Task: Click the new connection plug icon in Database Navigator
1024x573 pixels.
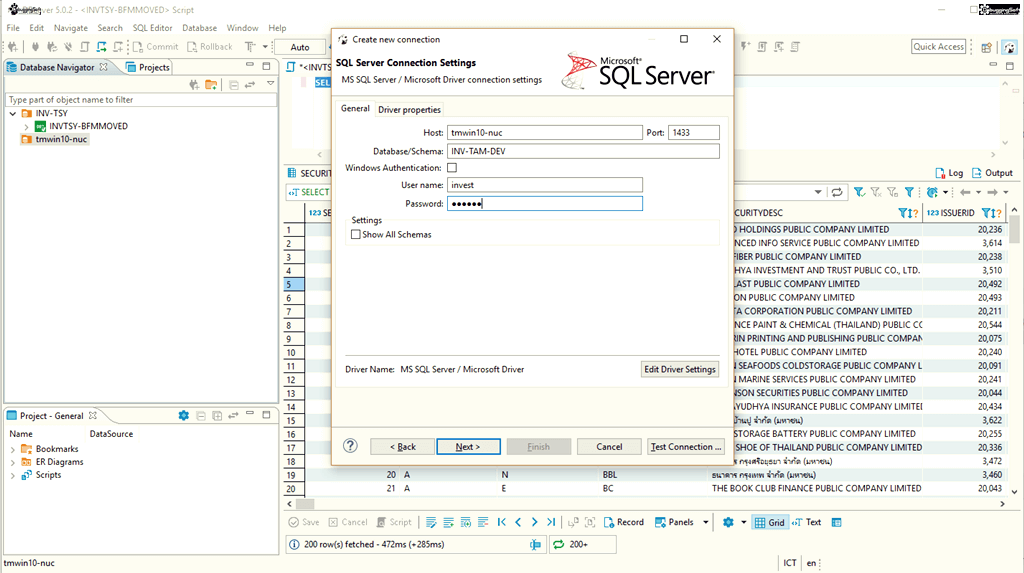Action: pos(194,84)
